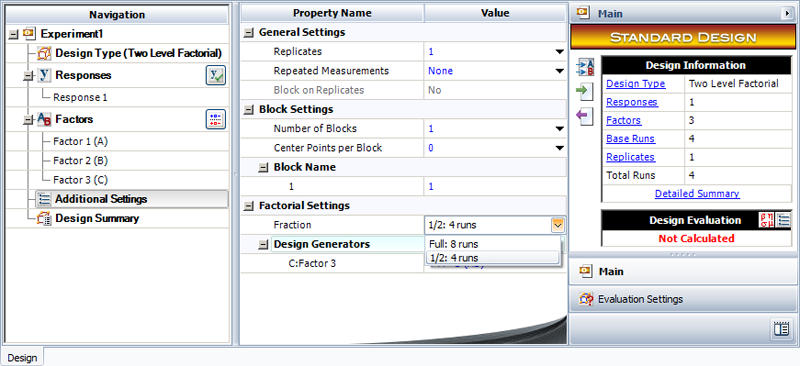800x366 pixels.
Task: Select Factor 1 (A) in the tree
Action: [81, 141]
